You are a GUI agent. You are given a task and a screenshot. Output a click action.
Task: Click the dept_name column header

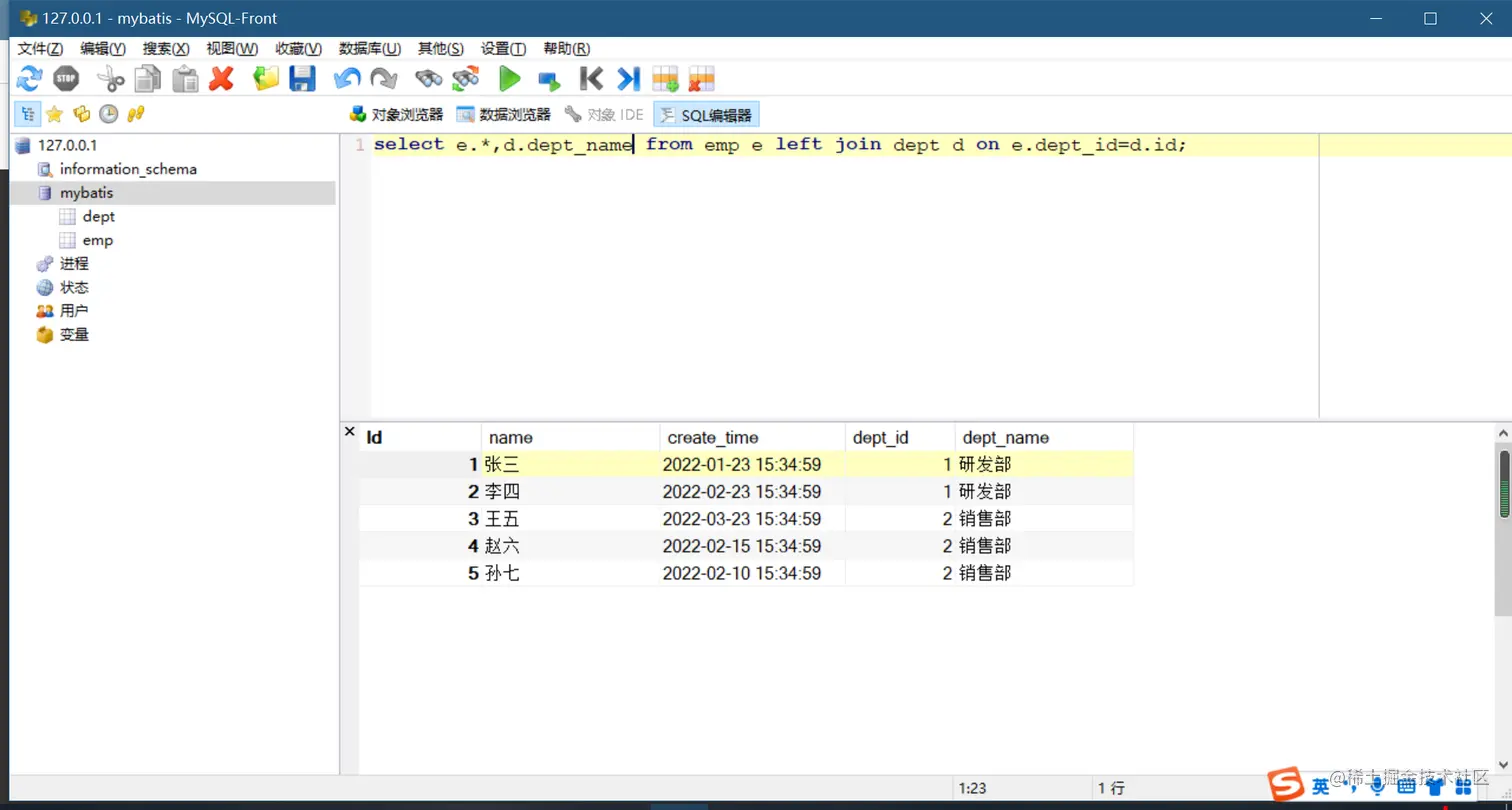coord(1044,437)
